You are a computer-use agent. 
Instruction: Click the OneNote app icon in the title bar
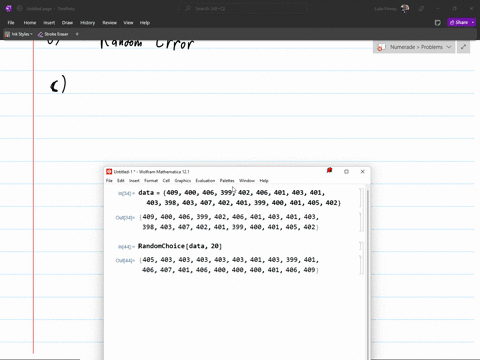pyautogui.click(x=9, y=9)
